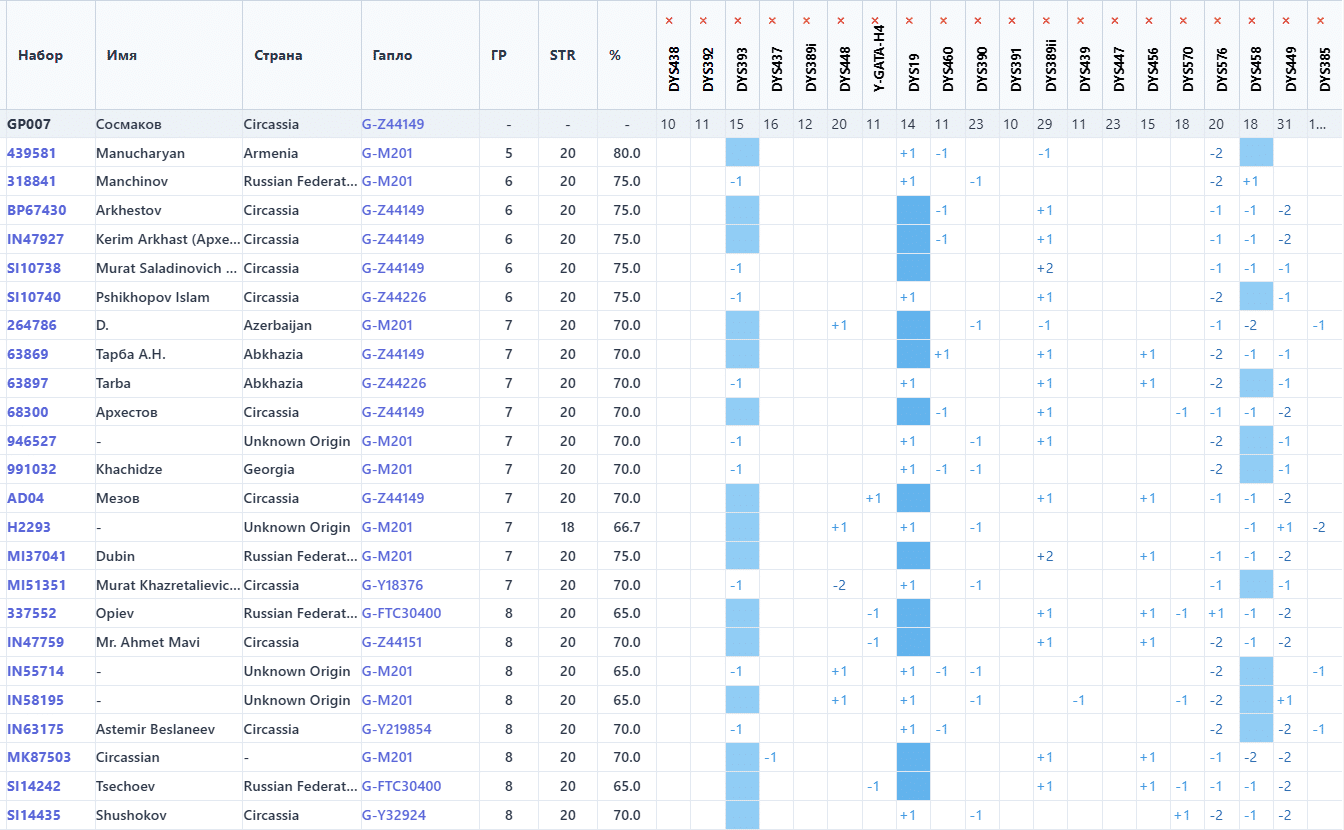Open the SI14435 kit link for Shushokov
This screenshot has width=1344, height=830.
34,815
